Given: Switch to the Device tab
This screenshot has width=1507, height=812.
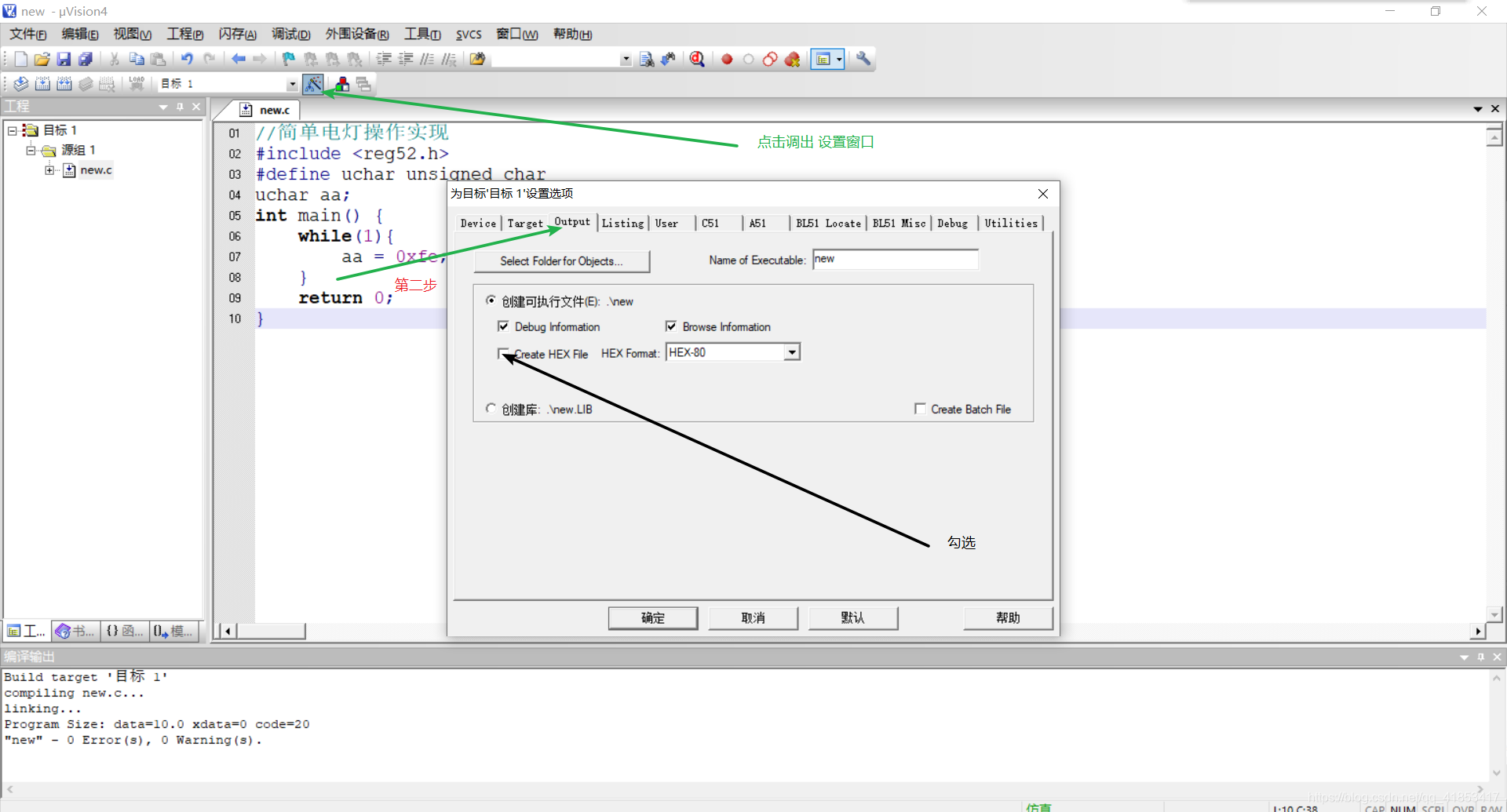Looking at the screenshot, I should (478, 224).
